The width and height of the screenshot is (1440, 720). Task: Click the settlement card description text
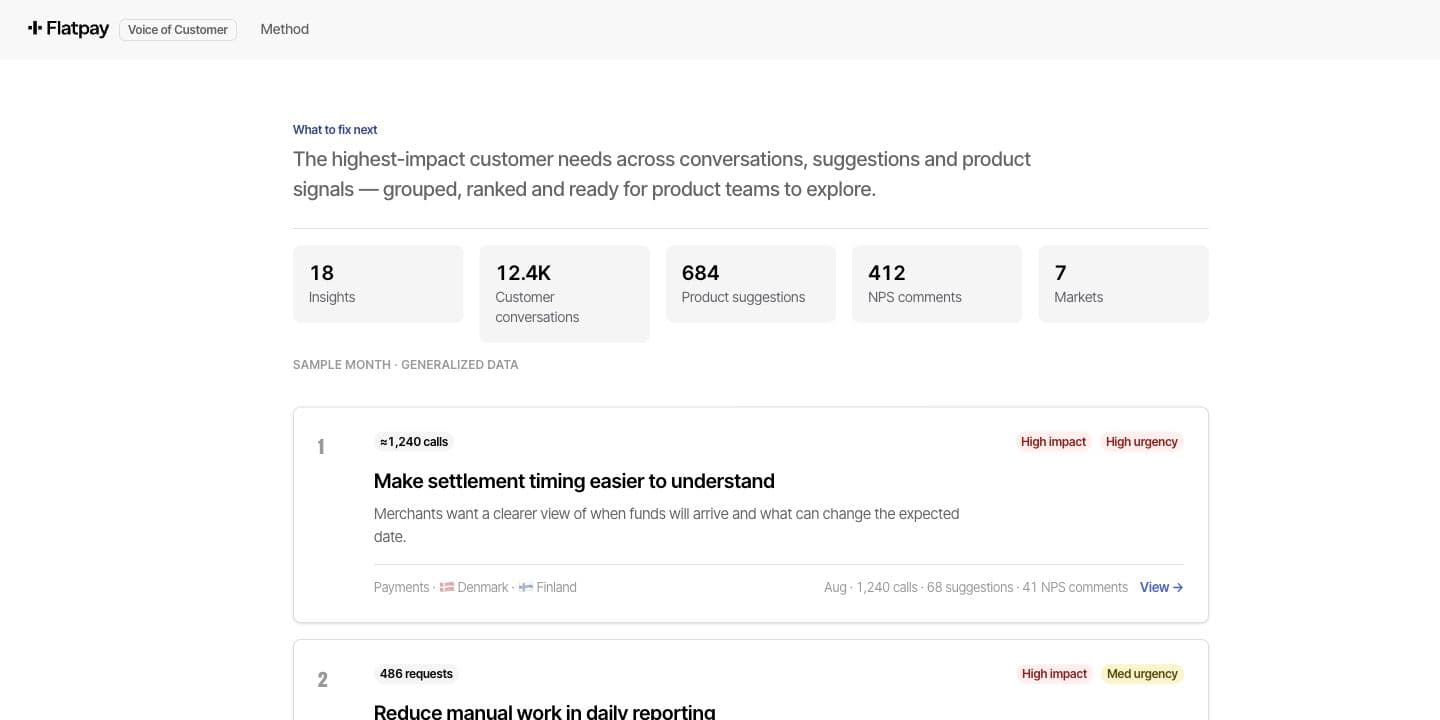coord(667,525)
